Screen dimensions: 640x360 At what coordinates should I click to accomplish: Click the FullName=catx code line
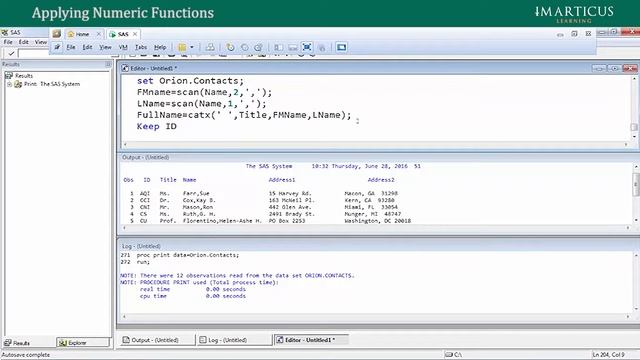(244, 115)
